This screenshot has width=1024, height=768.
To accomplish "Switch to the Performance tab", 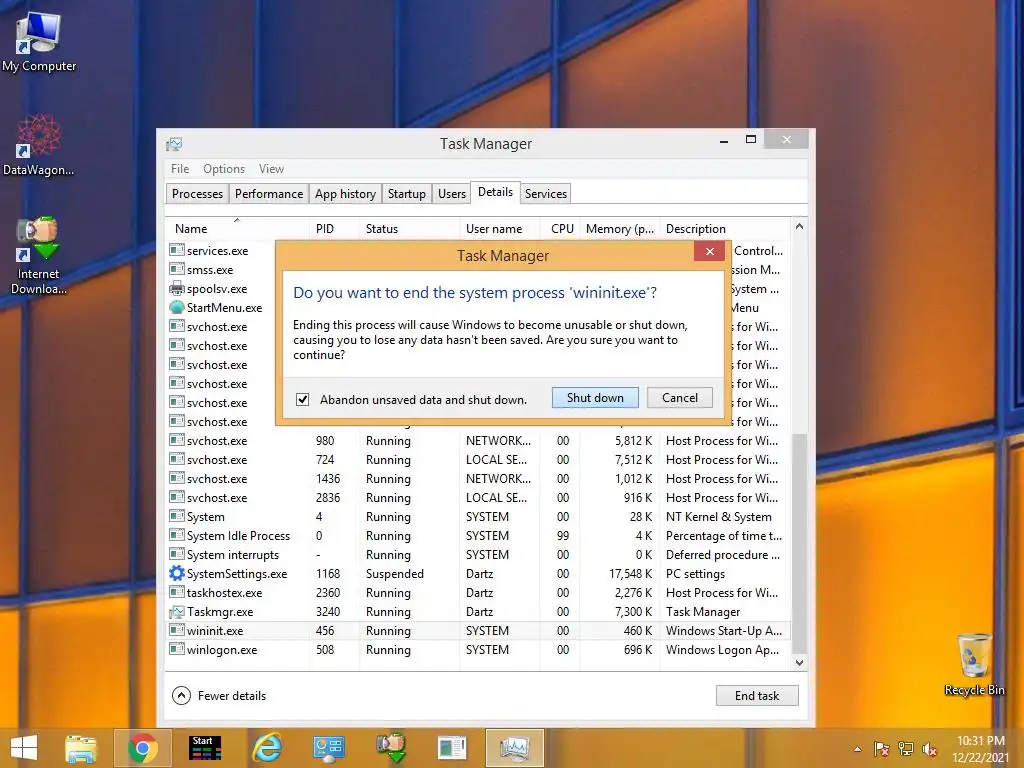I will 269,194.
